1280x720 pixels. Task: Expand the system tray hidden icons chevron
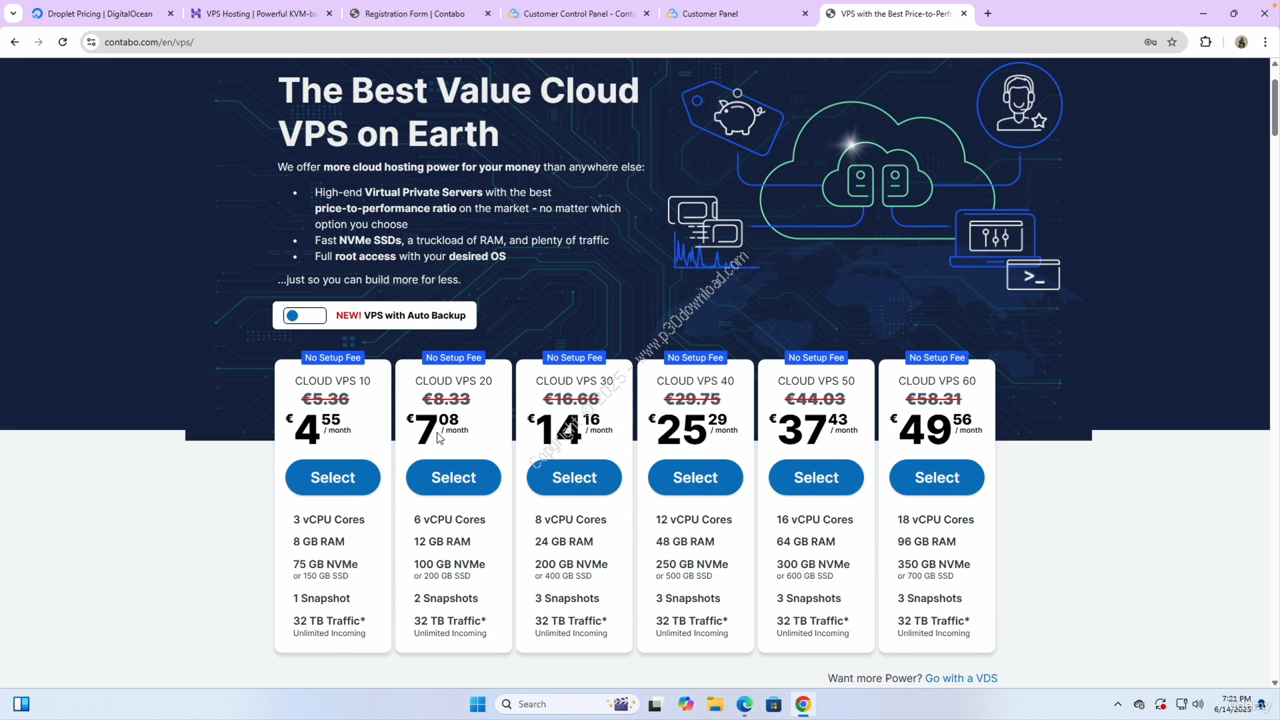(x=1118, y=704)
